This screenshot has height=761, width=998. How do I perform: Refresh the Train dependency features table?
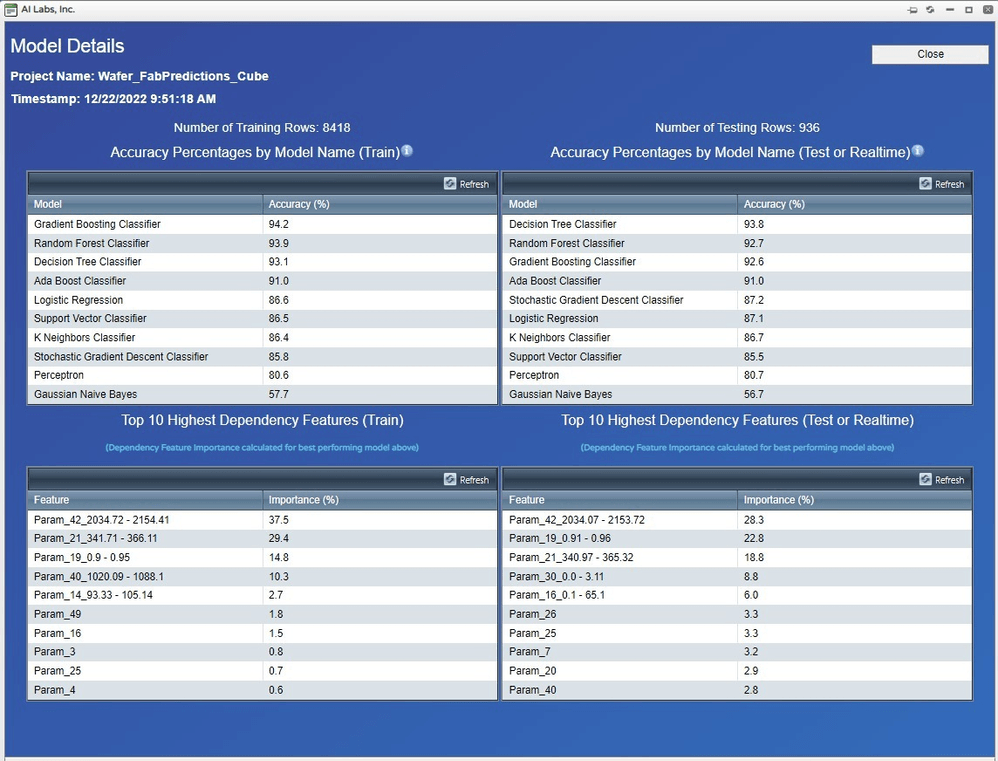467,480
